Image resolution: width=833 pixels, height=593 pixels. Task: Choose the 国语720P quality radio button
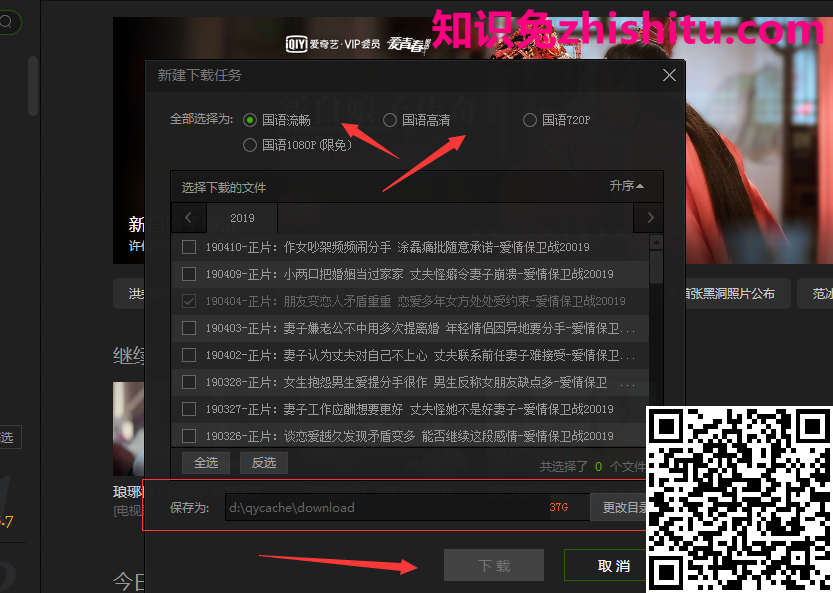pyautogui.click(x=530, y=120)
